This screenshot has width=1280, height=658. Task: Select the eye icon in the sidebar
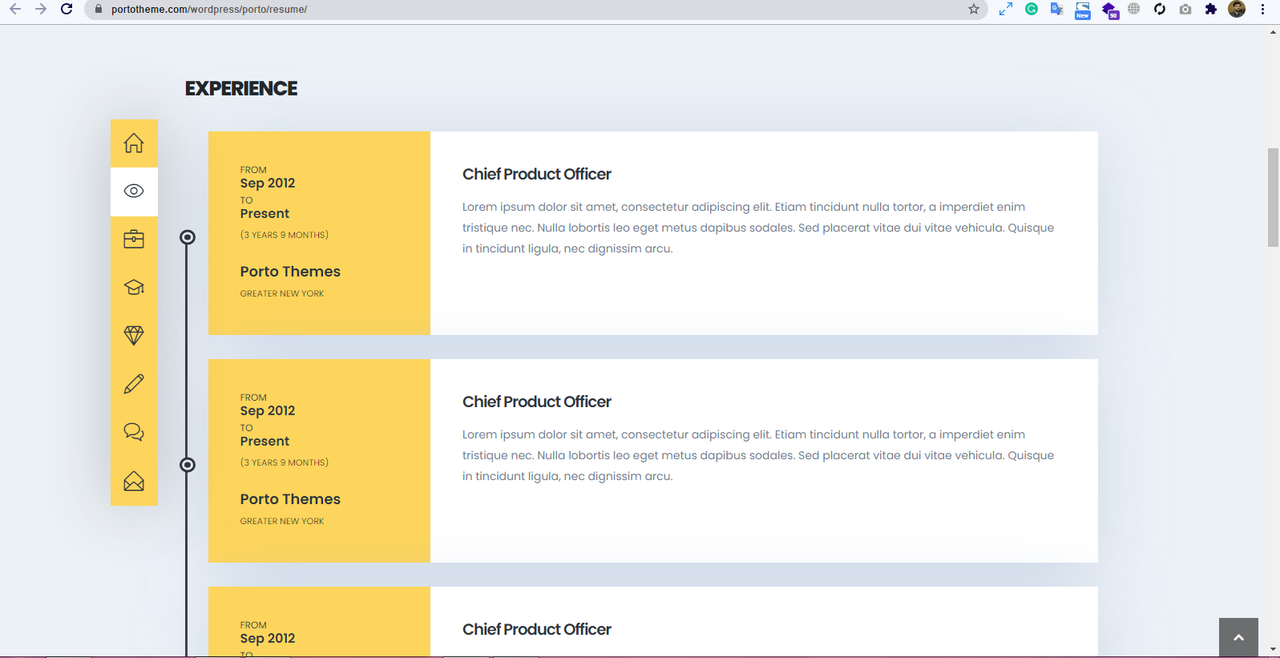click(134, 191)
